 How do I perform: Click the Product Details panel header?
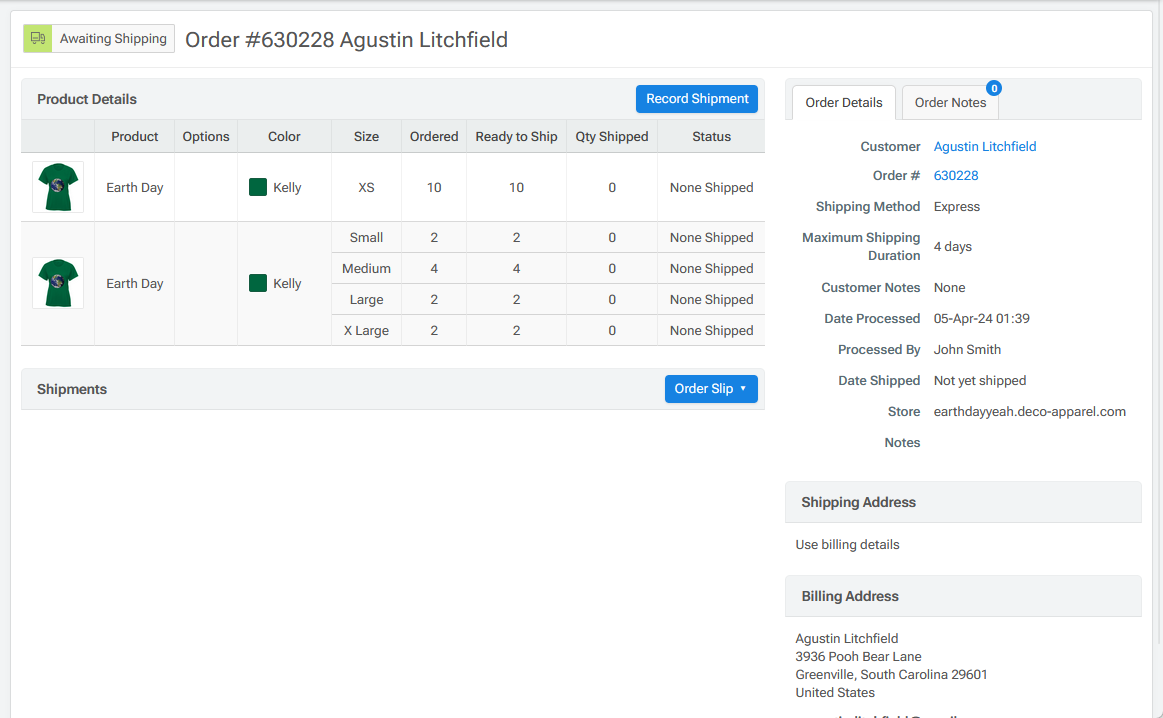coord(87,99)
